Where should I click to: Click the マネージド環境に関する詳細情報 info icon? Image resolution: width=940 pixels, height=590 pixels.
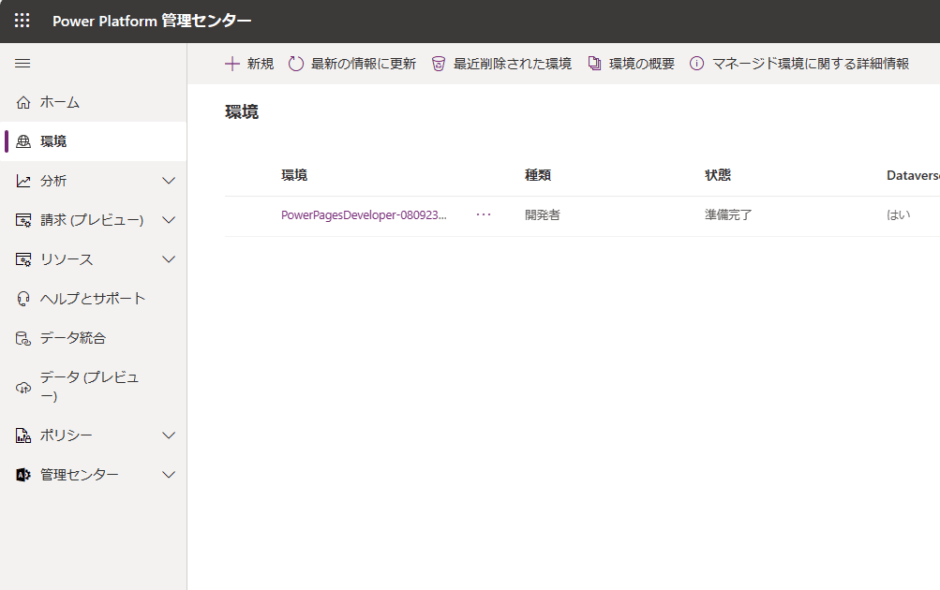click(x=697, y=63)
